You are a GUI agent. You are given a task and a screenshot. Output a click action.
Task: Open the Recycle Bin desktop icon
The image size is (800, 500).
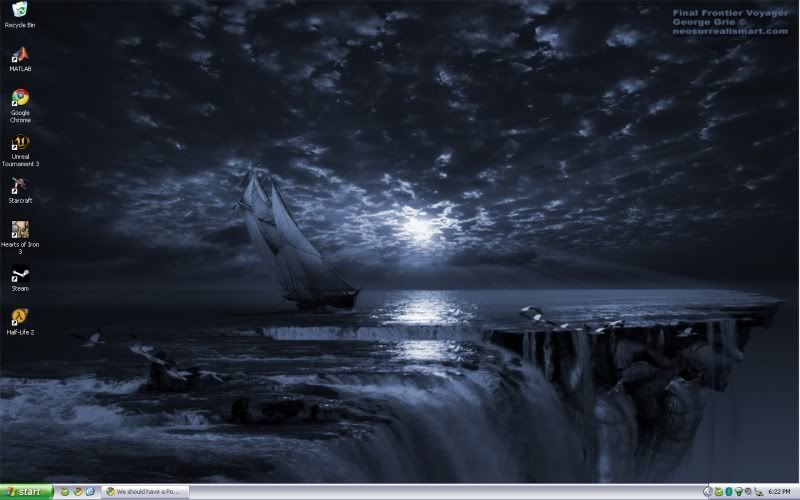pyautogui.click(x=20, y=15)
